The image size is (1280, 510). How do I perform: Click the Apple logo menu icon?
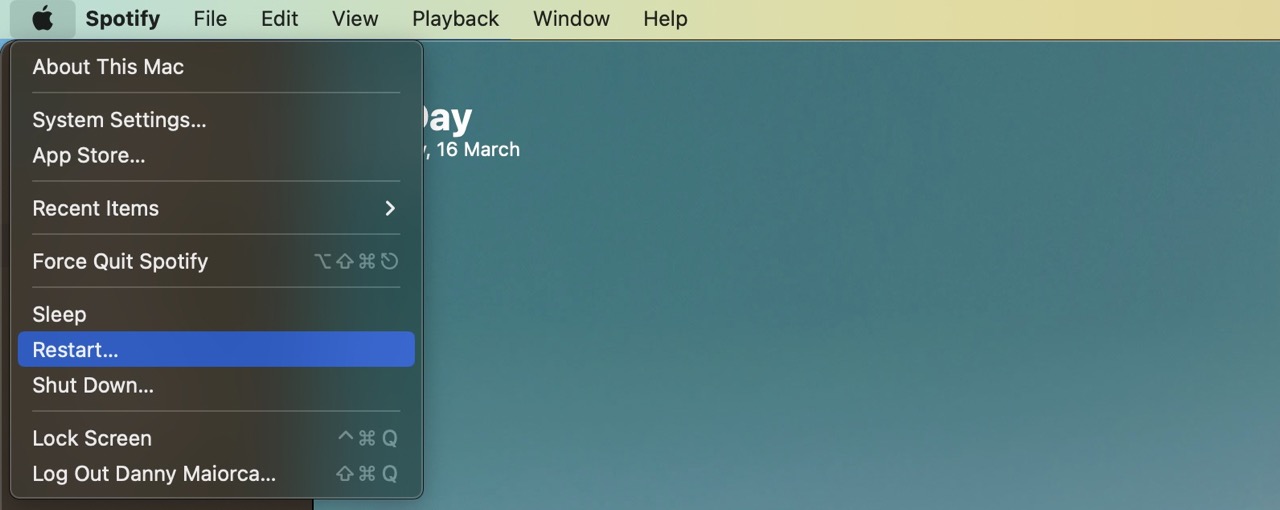pos(42,19)
